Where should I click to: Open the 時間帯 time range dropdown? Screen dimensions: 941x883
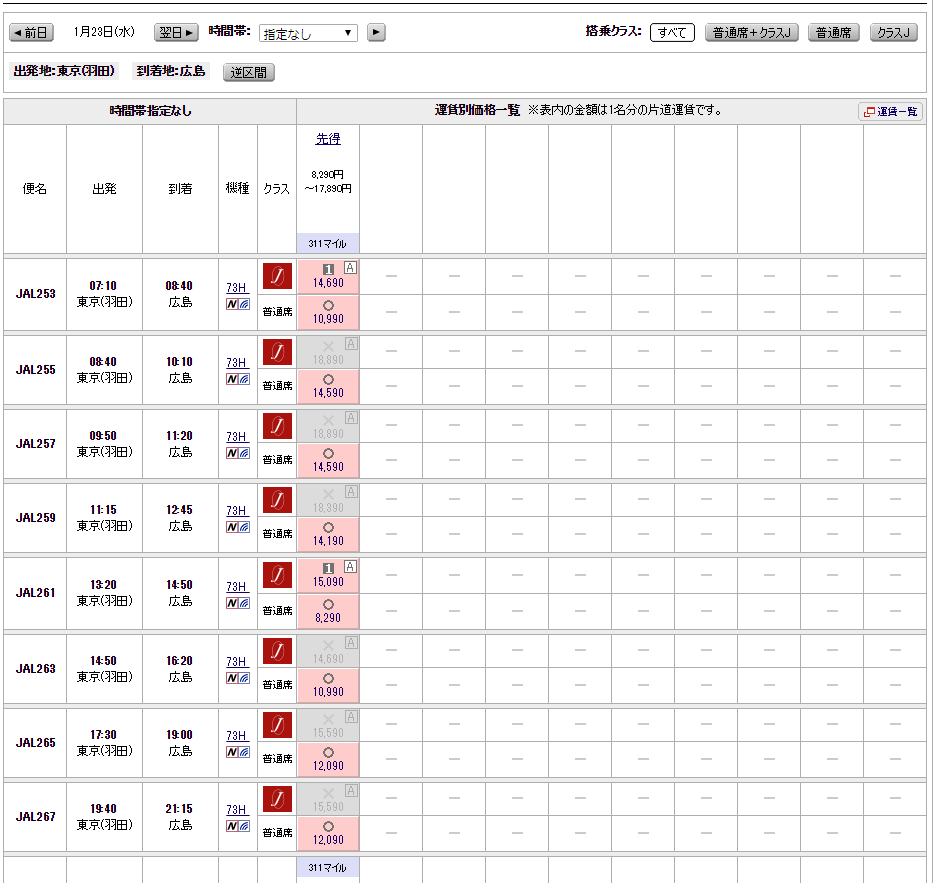(x=308, y=33)
